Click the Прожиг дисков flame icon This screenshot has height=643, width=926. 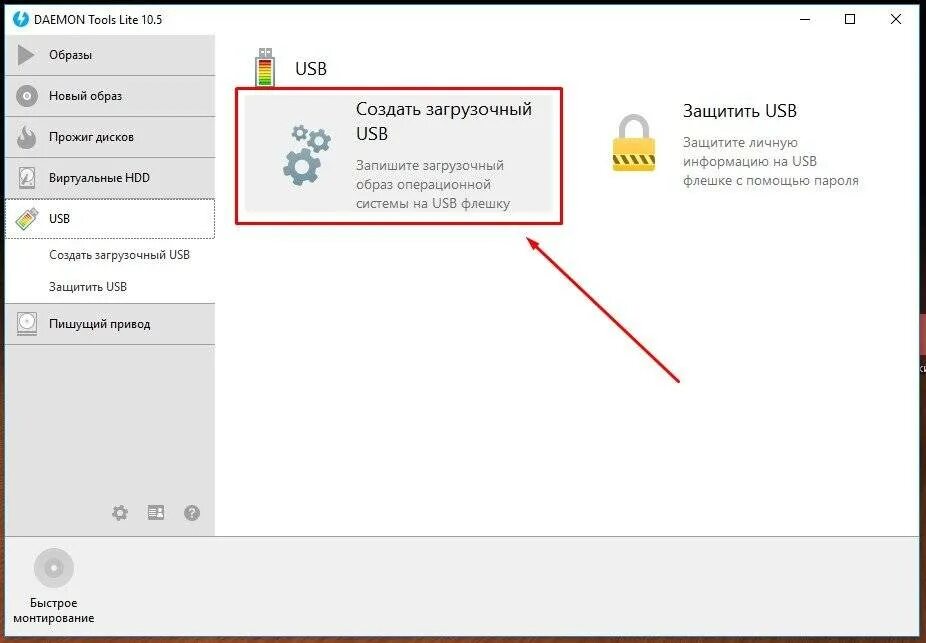27,137
